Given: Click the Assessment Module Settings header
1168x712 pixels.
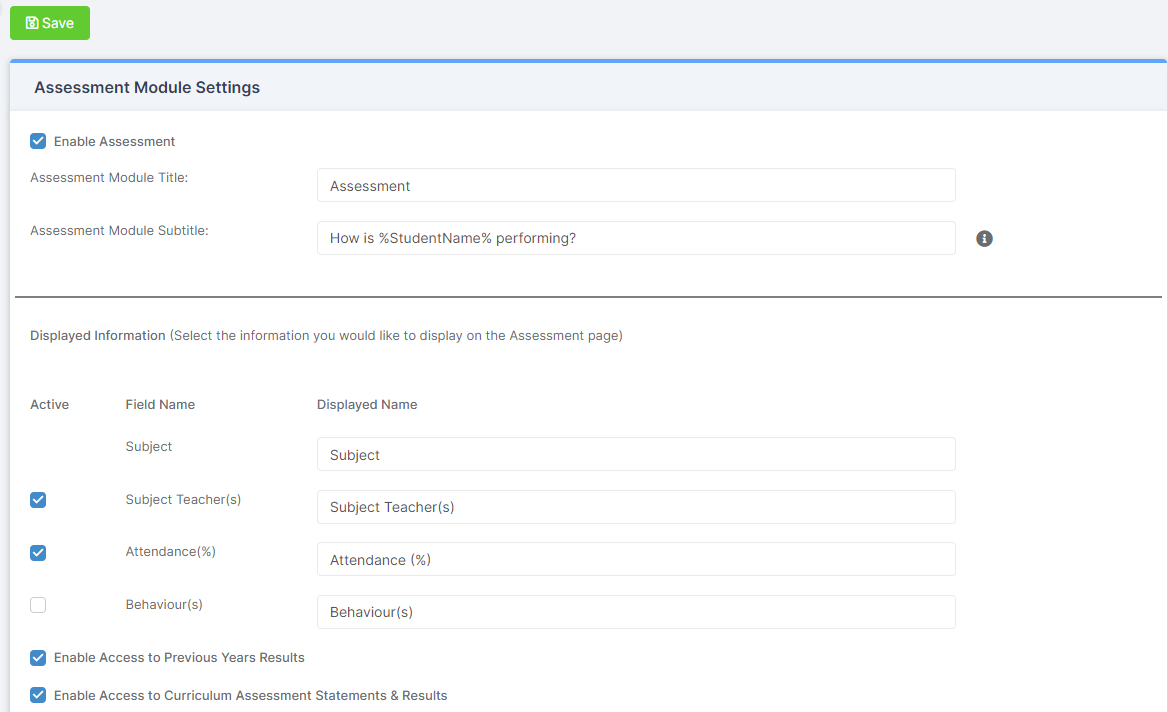Looking at the screenshot, I should [x=146, y=87].
